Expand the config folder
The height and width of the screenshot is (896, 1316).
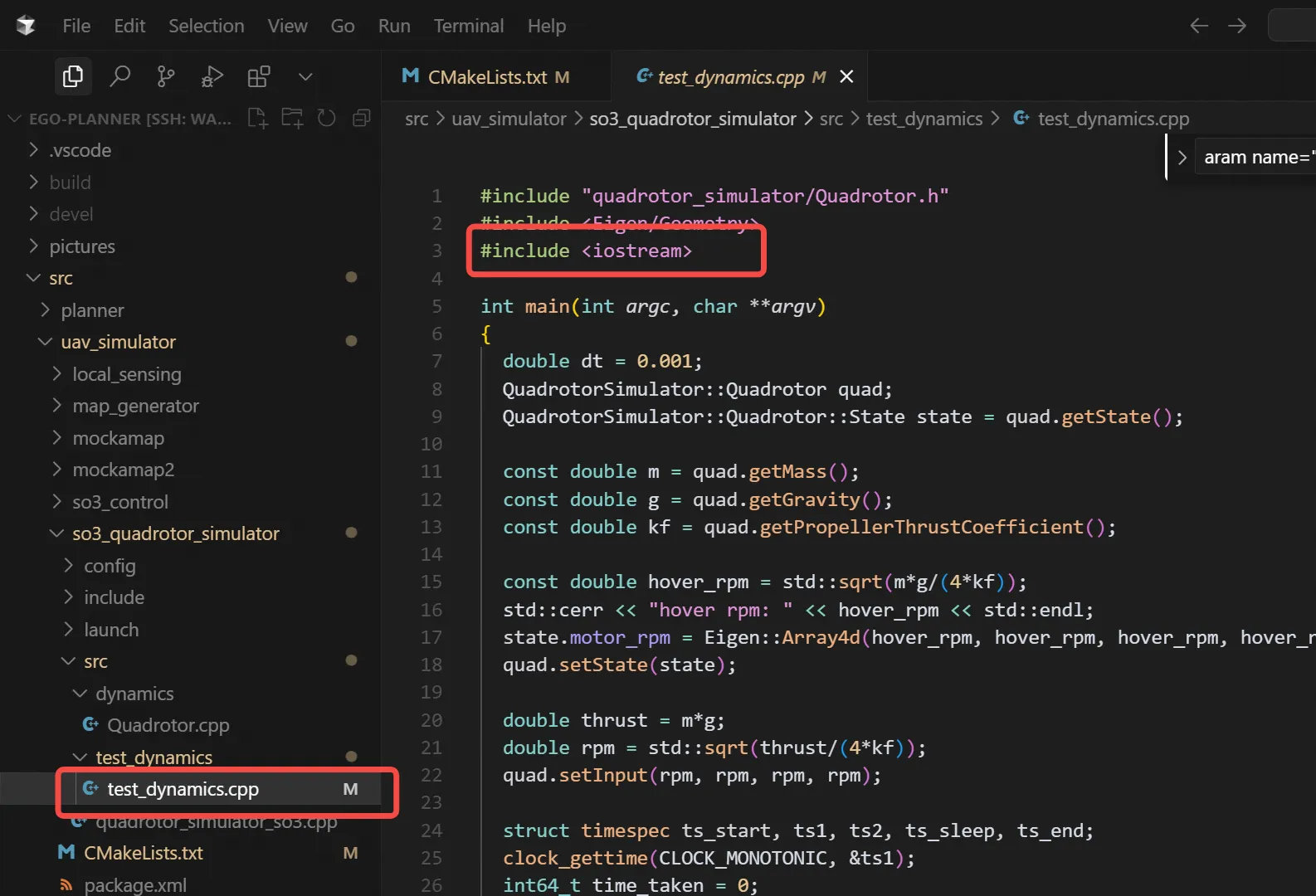pos(110,566)
